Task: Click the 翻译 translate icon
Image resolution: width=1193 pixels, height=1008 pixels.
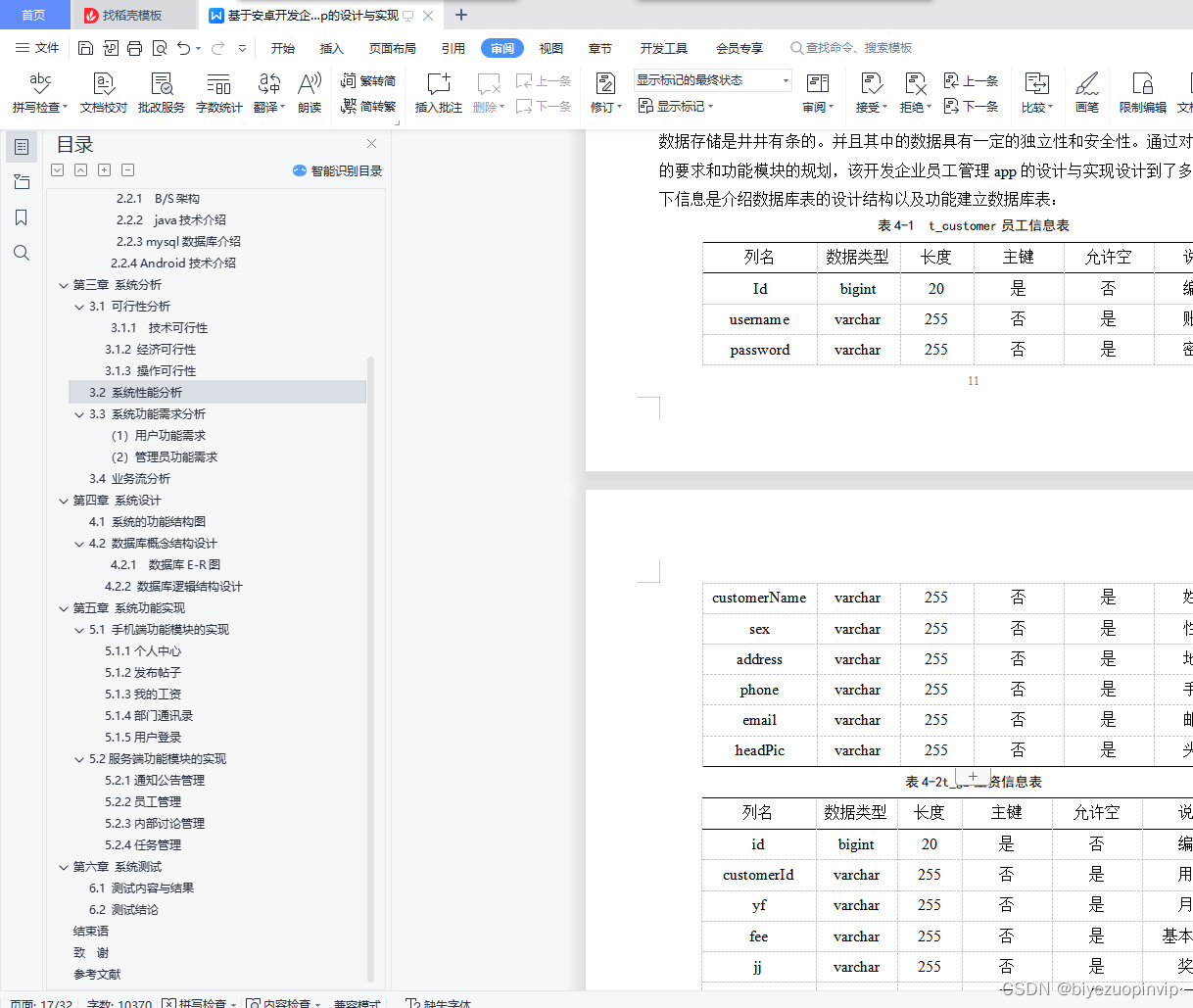Action: tap(268, 83)
